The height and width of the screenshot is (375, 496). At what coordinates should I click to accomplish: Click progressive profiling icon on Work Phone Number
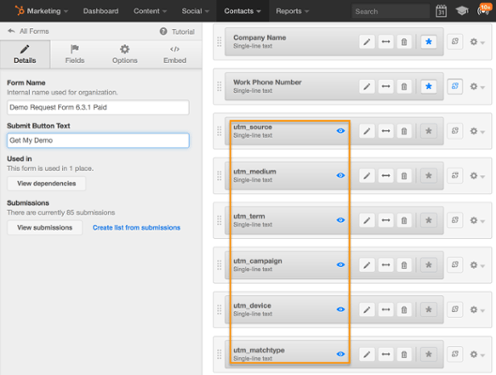coord(455,86)
